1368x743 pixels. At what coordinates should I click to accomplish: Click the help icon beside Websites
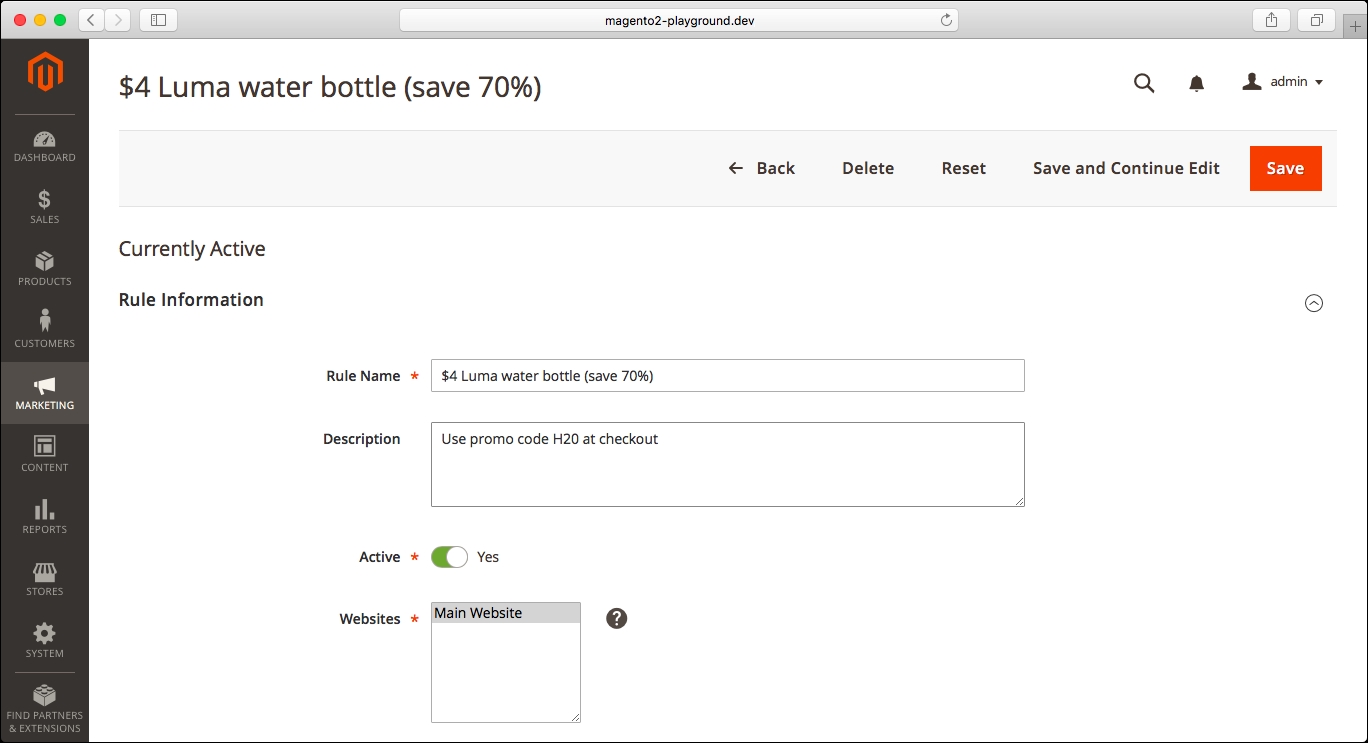pyautogui.click(x=617, y=618)
